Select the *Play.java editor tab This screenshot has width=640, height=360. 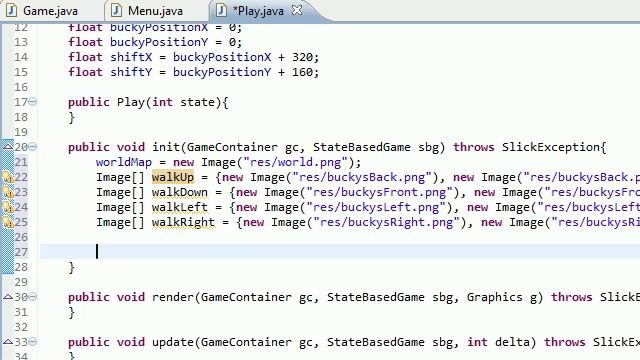coord(258,11)
